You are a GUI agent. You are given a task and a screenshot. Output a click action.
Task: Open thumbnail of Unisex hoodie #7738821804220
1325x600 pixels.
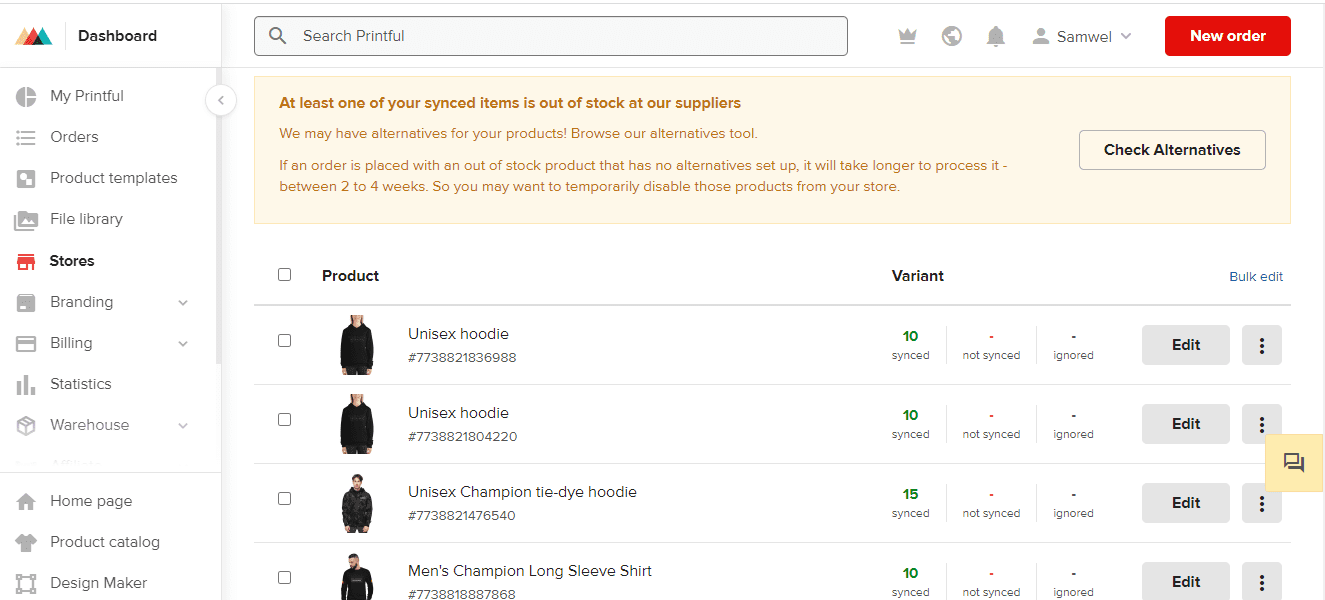(356, 424)
